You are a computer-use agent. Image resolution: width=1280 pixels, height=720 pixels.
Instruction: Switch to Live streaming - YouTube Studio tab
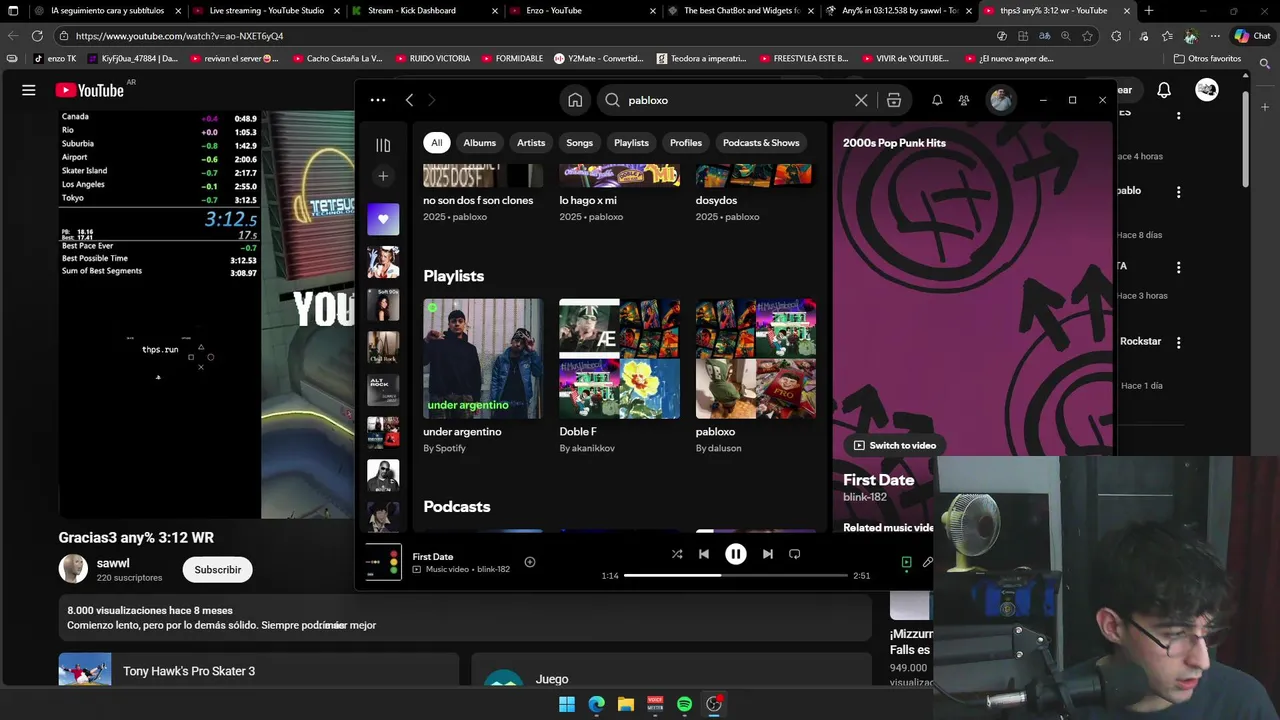tap(265, 11)
